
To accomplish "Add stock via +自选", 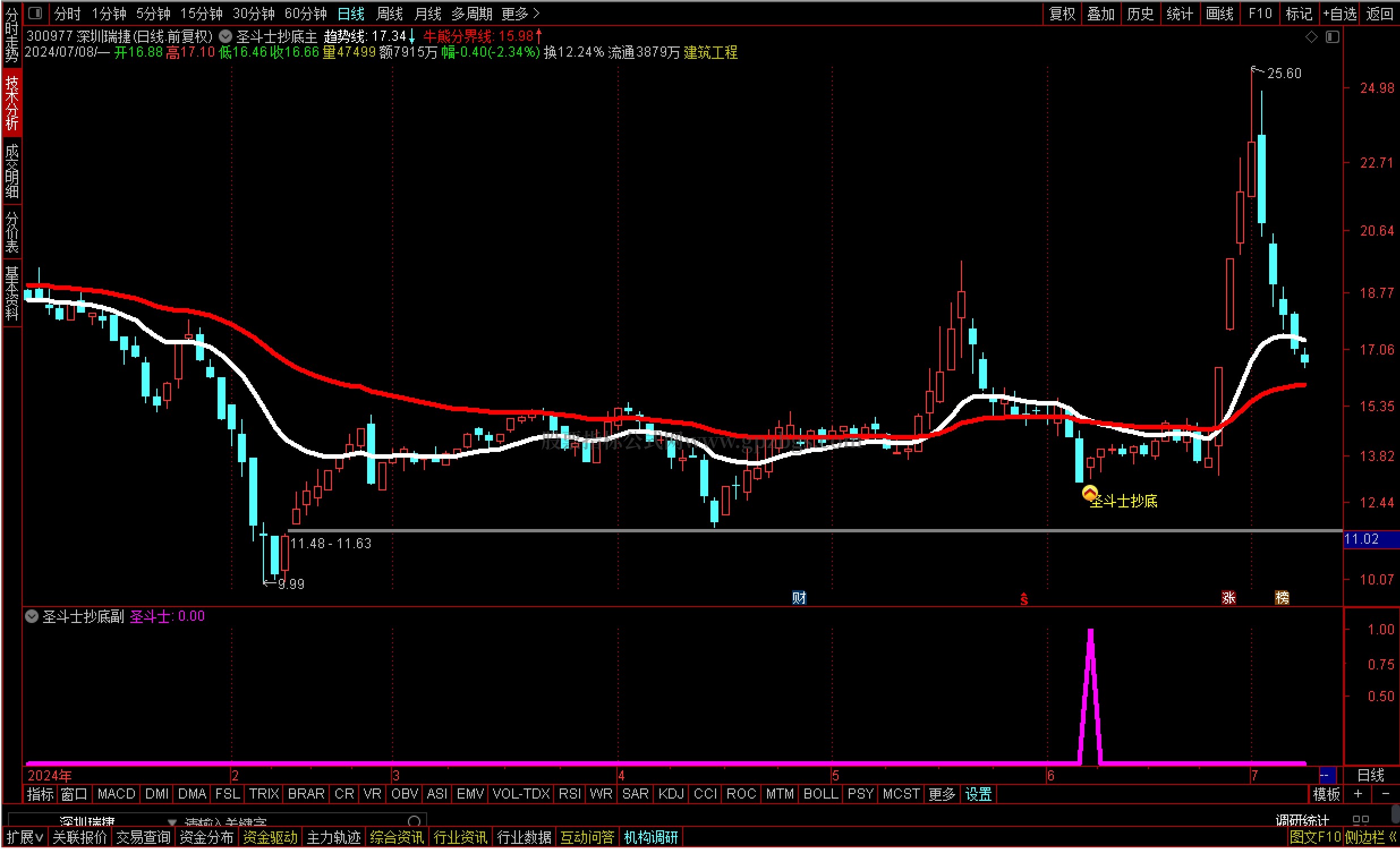I will click(x=1340, y=13).
